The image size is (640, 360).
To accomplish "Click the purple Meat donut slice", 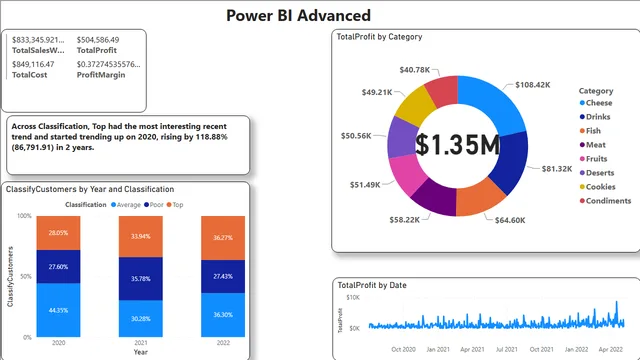I will [437, 197].
